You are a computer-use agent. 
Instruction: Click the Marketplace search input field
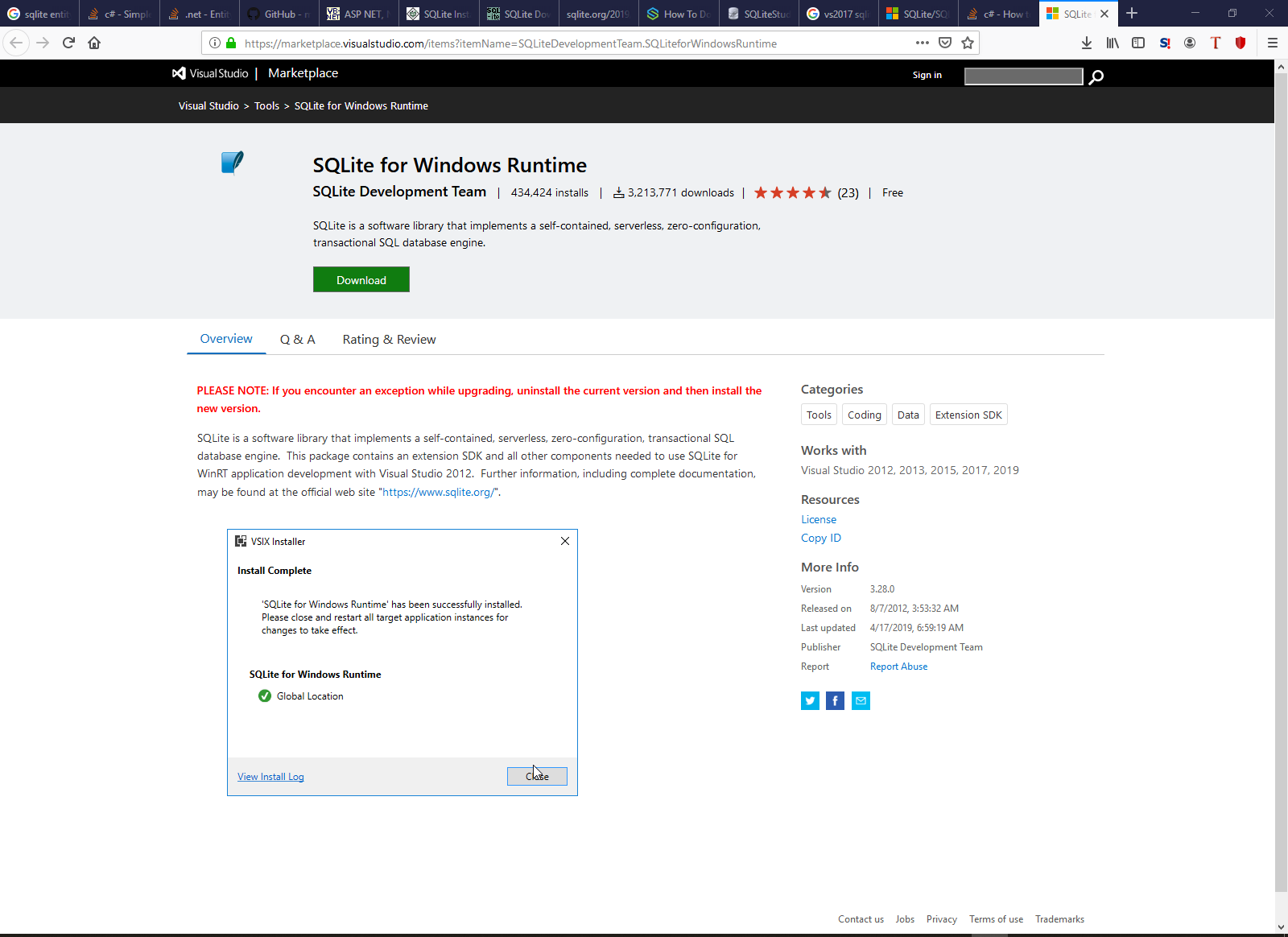(x=1023, y=76)
